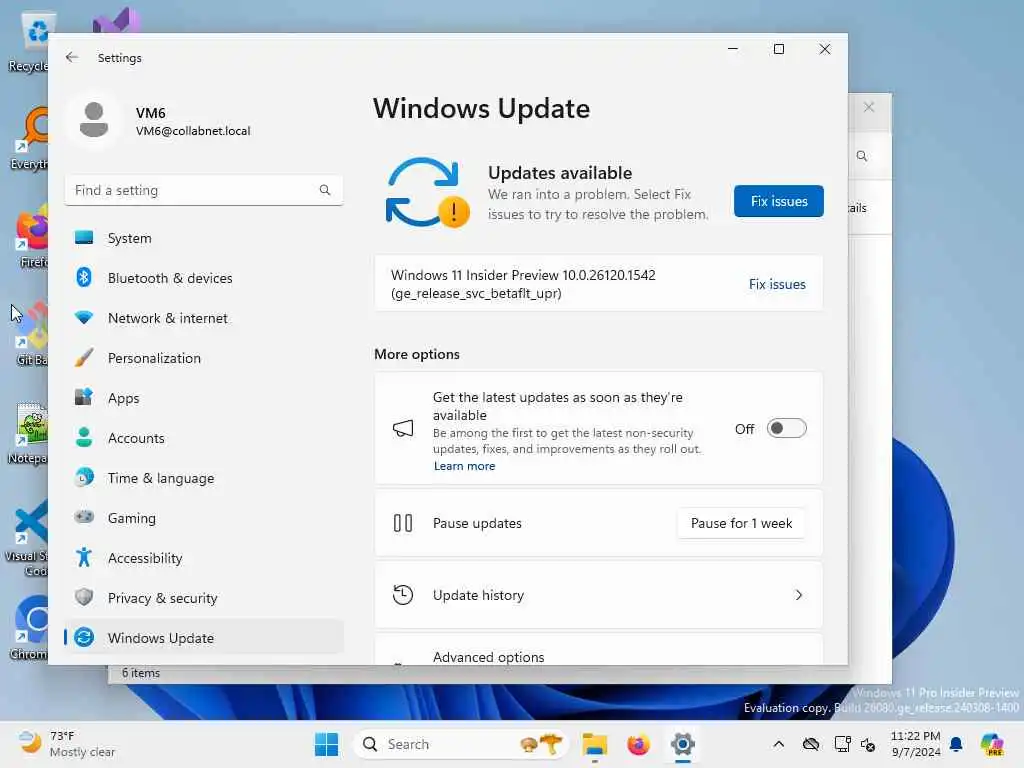The image size is (1024, 768).
Task: Click the muted volume tray icon
Action: point(868,744)
